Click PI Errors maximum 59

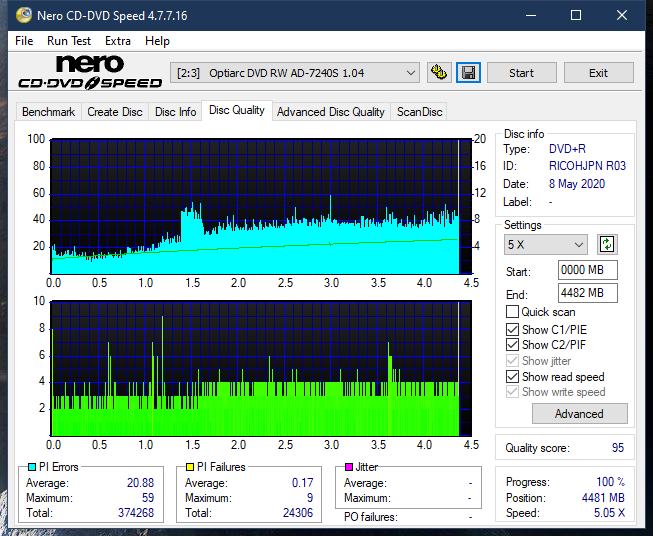point(148,498)
